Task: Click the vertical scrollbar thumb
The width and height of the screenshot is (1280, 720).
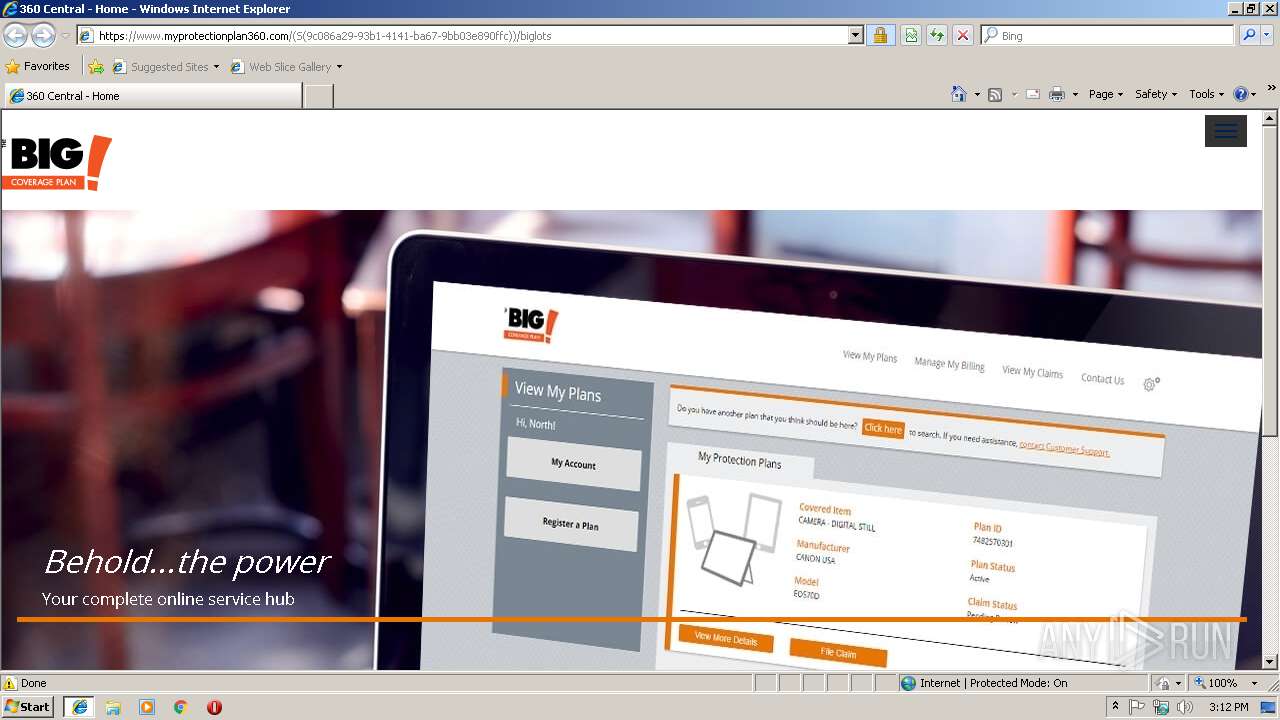Action: (1270, 281)
